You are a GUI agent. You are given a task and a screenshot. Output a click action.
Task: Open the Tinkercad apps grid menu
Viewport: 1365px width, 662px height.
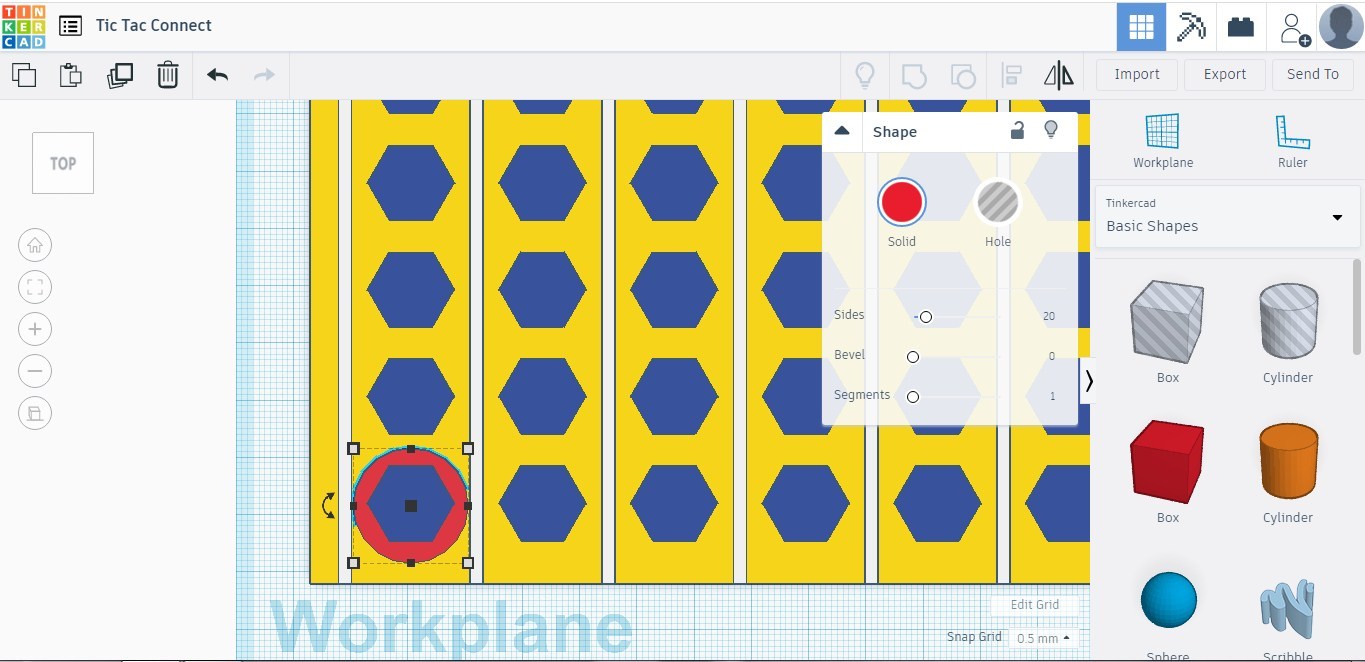1139,25
